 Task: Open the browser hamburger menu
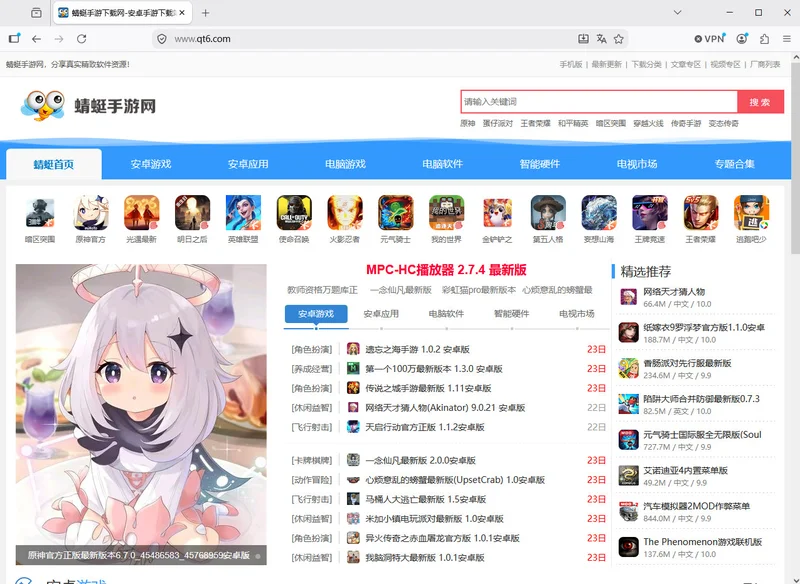tap(787, 39)
